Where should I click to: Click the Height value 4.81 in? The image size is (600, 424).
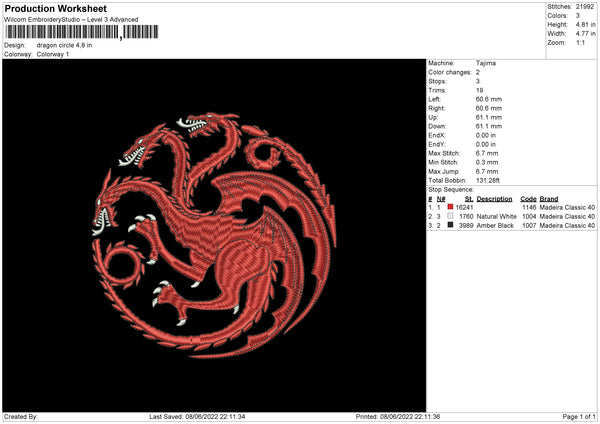(x=585, y=24)
